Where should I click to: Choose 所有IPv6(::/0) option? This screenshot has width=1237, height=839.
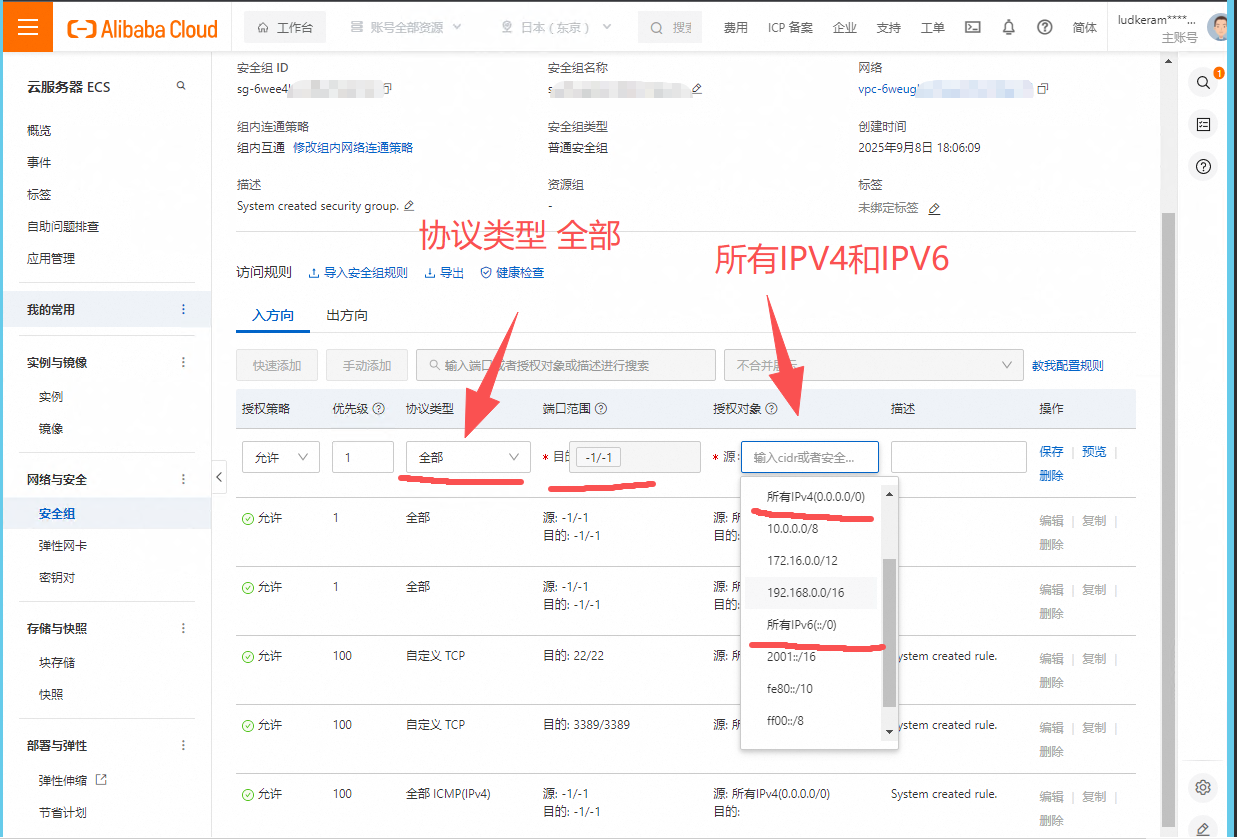click(x=801, y=624)
